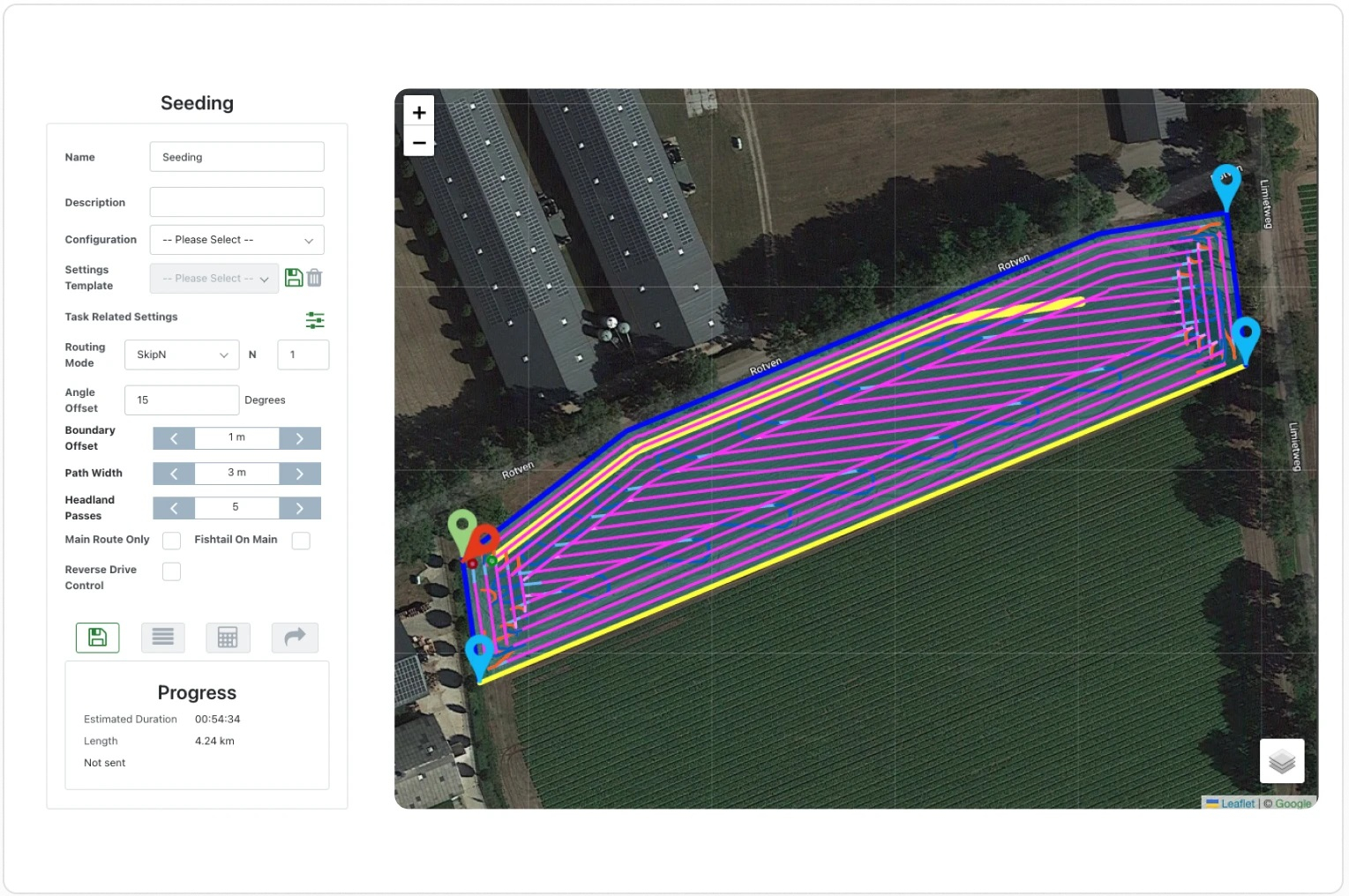1349x896 pixels.
Task: Enable the Main Route Only checkbox
Action: 172,541
